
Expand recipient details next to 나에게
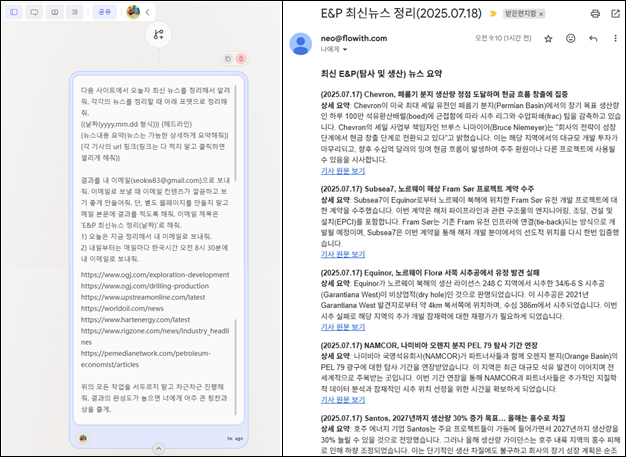click(x=345, y=49)
